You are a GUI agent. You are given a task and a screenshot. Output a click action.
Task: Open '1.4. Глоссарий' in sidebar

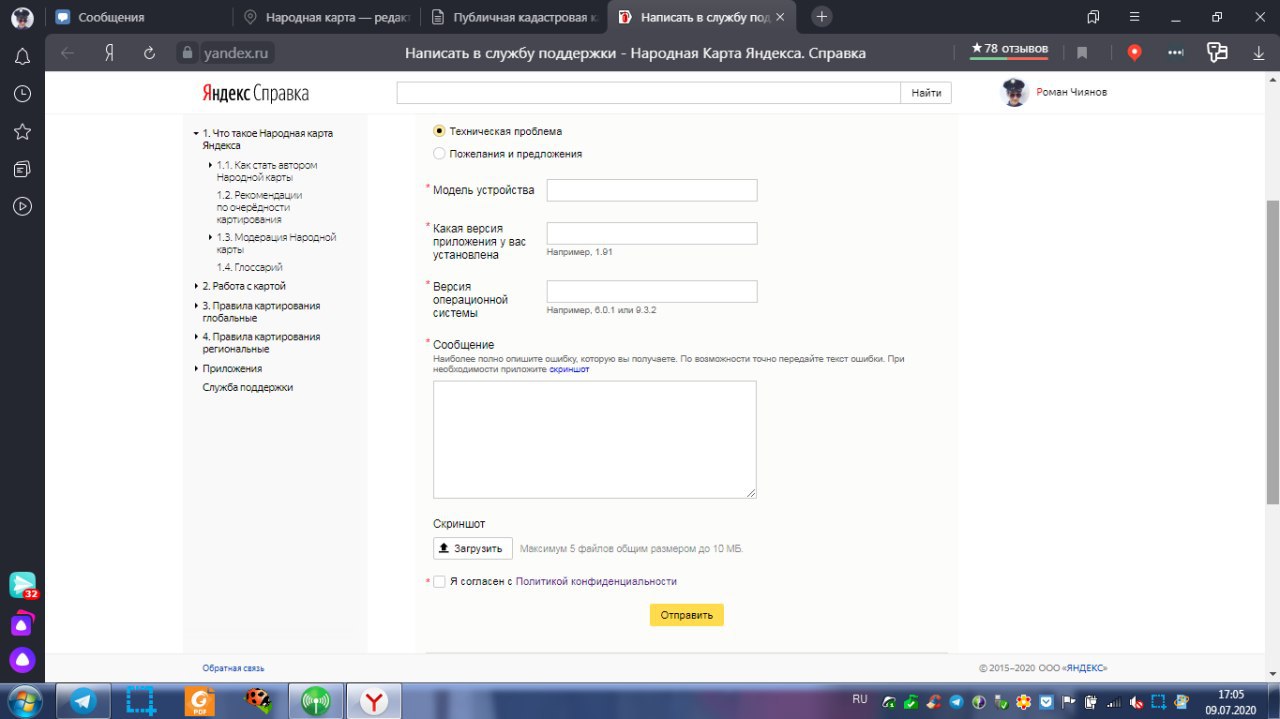click(250, 267)
